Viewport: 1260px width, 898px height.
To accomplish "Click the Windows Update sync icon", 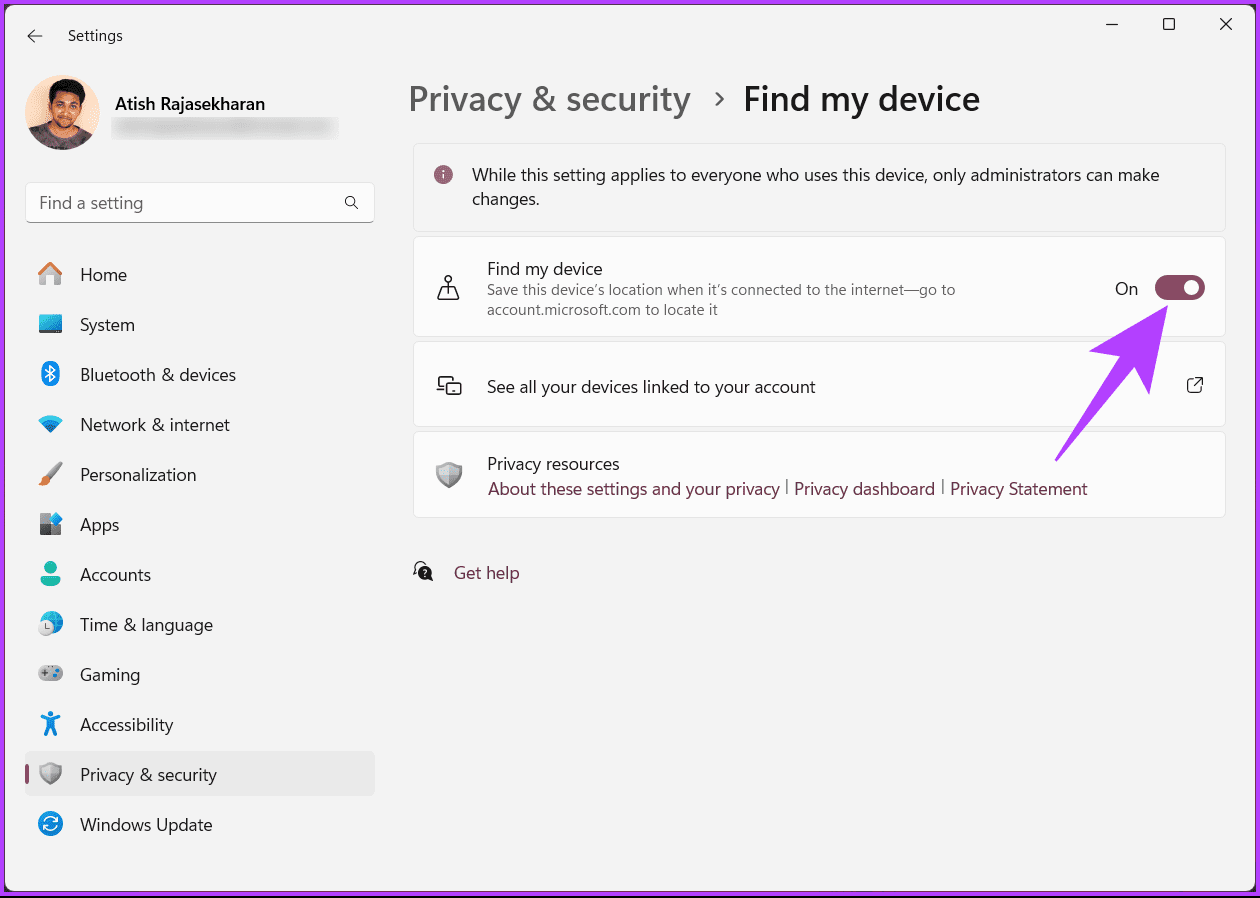I will 50,824.
